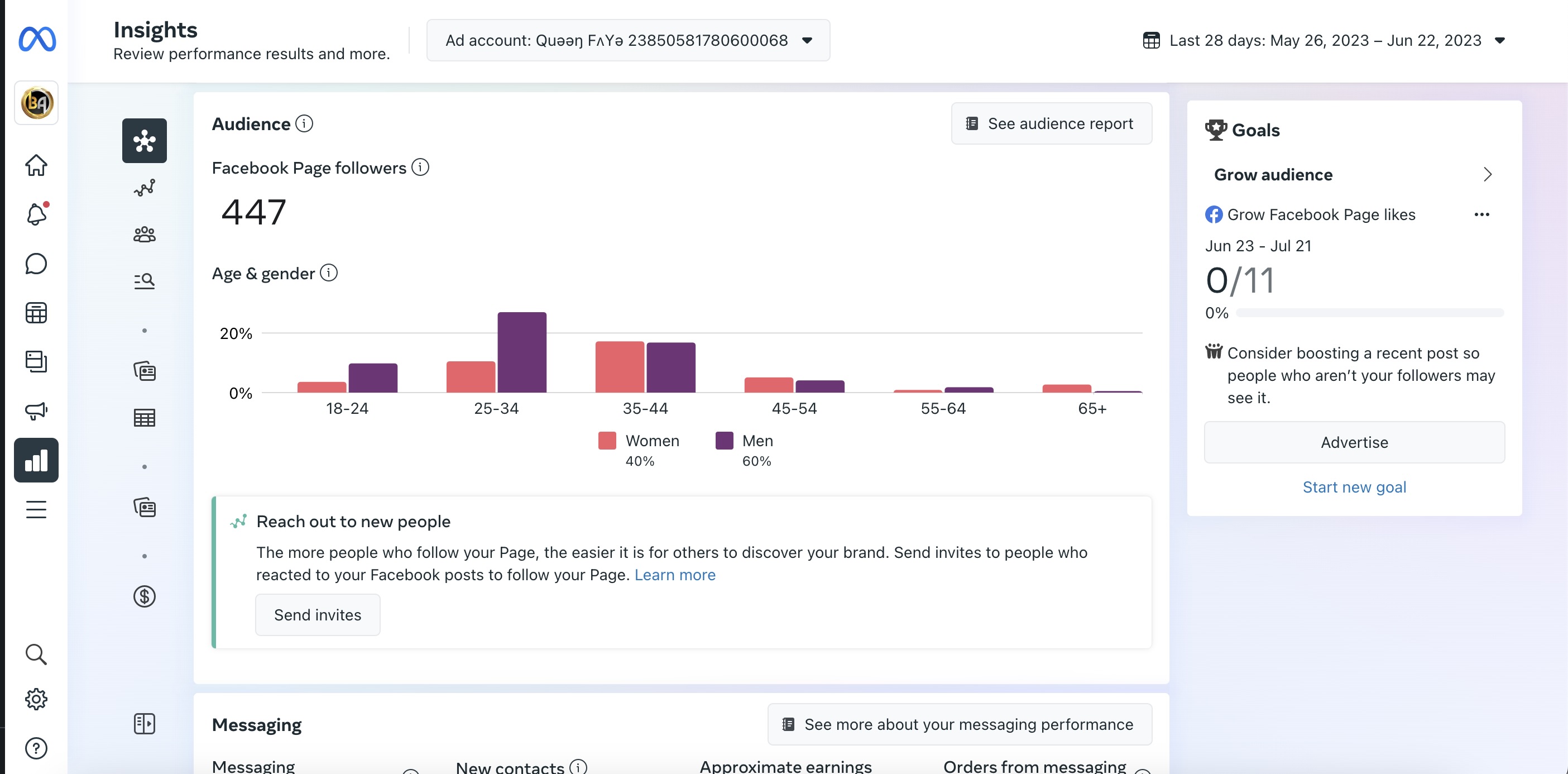Click the Advertise button
1568x774 pixels.
(x=1354, y=442)
